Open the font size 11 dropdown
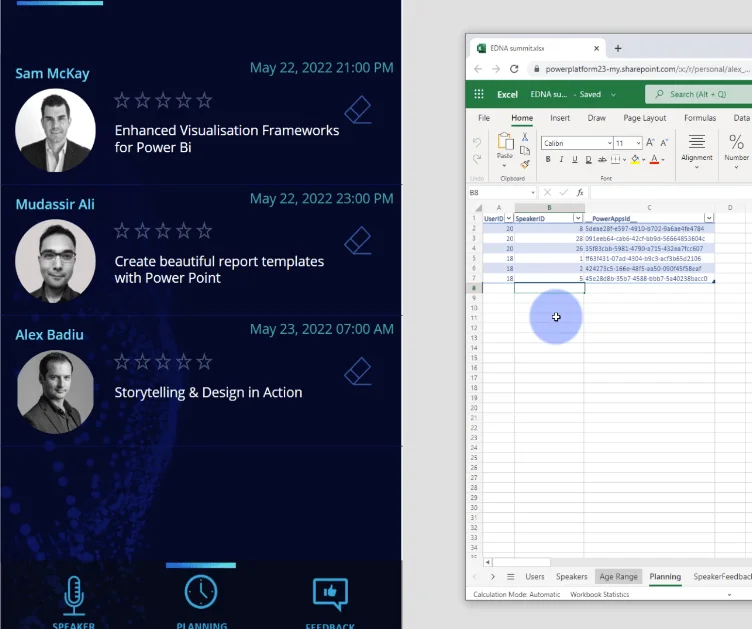This screenshot has width=752, height=629. pos(638,143)
